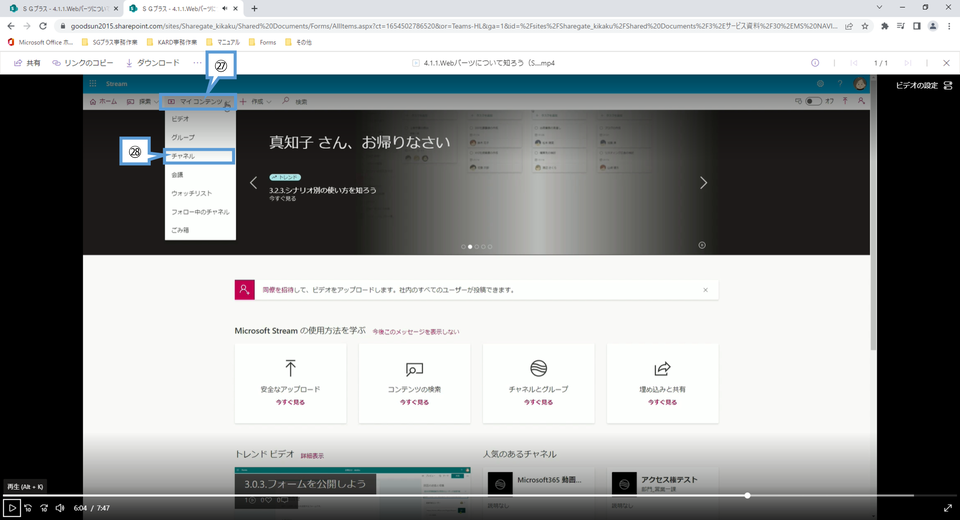Click the share-this-page icon in the address bar
Screen dimensions: 960x520
(849, 26)
